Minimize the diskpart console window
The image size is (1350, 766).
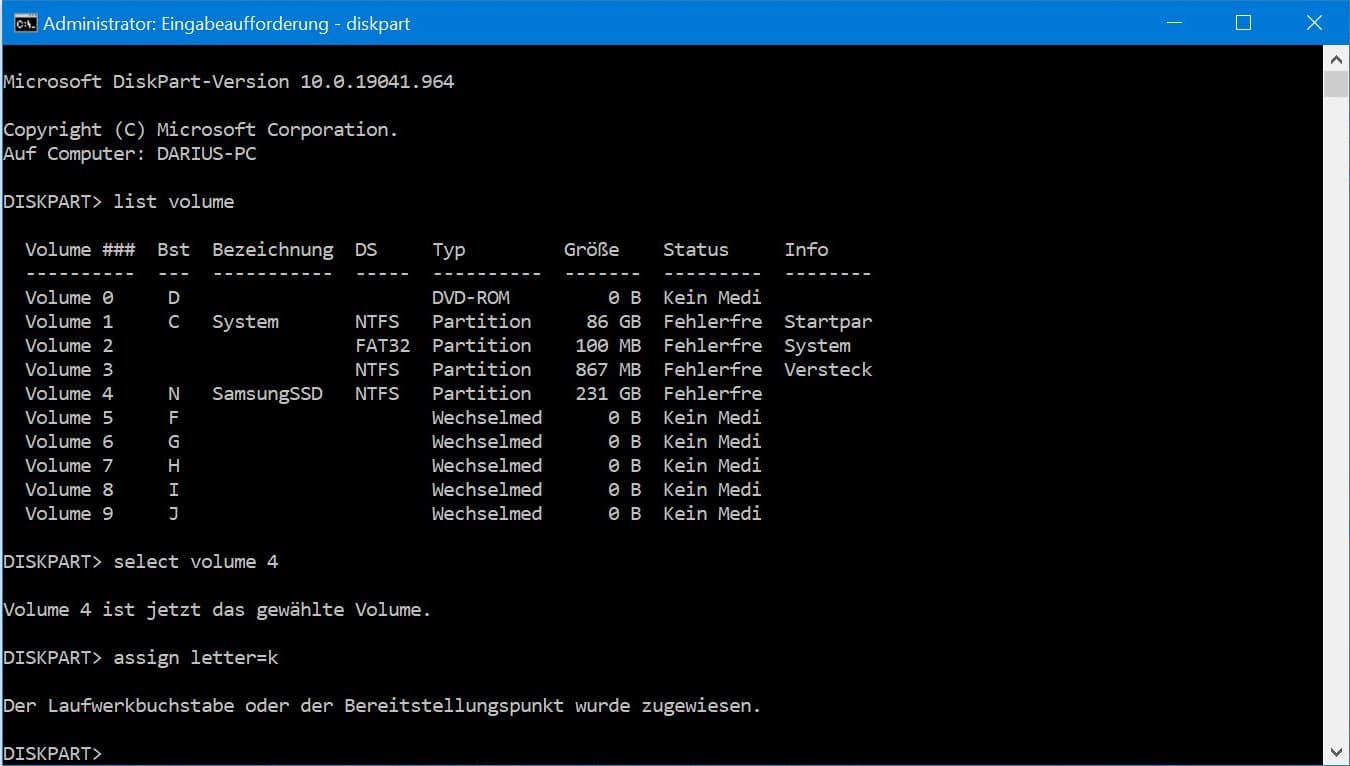(x=1172, y=23)
